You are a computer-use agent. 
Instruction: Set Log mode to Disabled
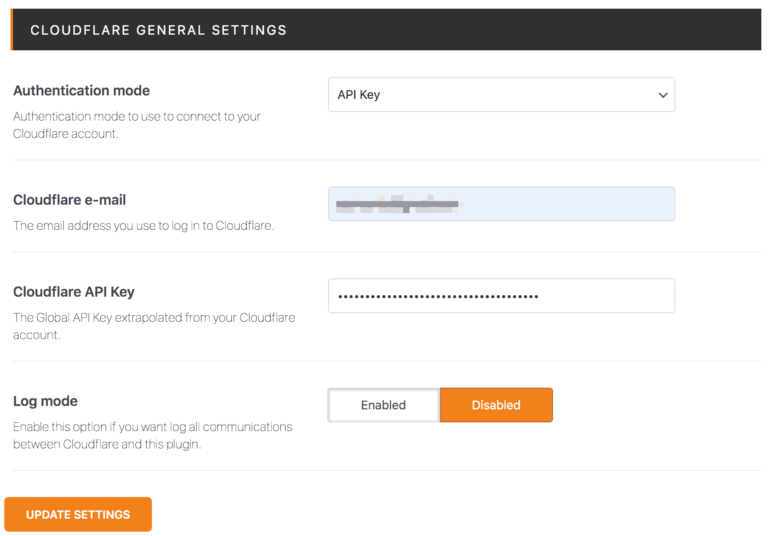click(496, 405)
